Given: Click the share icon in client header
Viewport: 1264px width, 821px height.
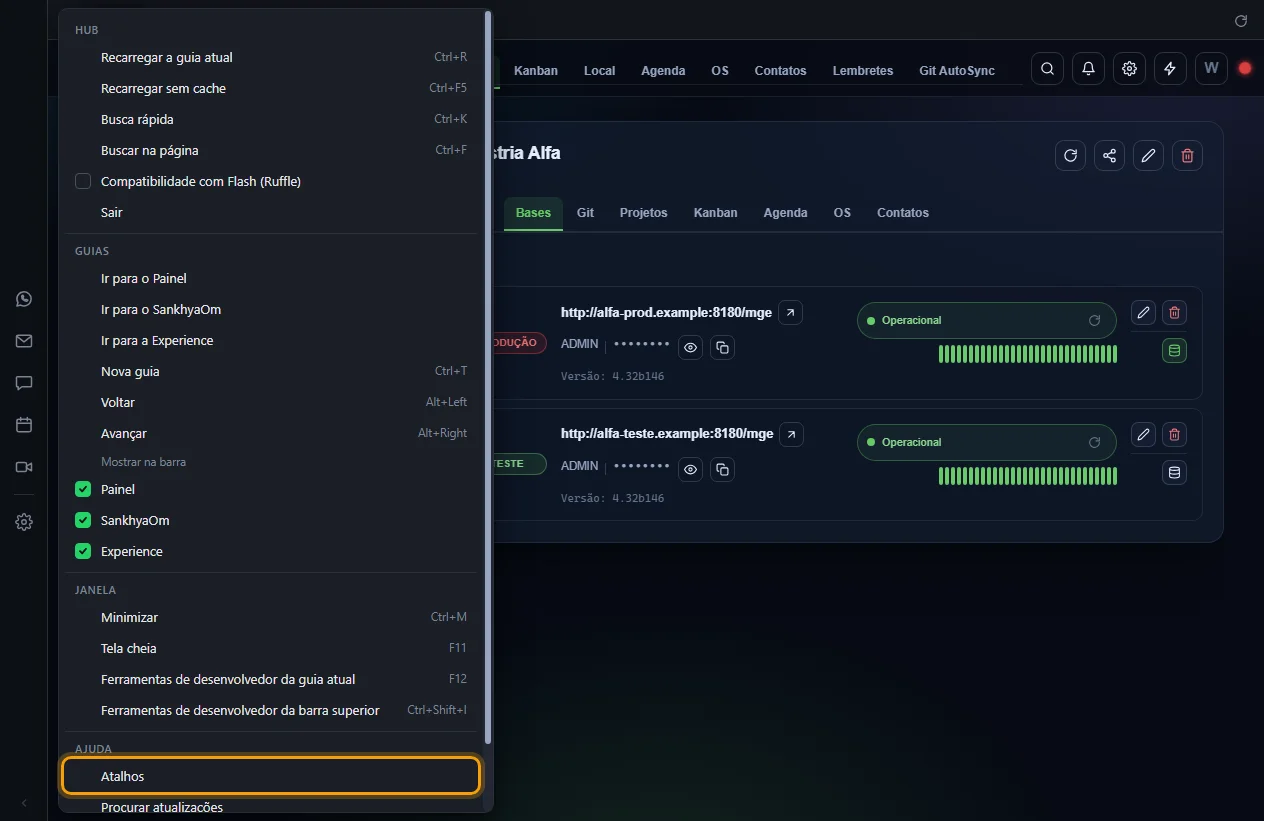Looking at the screenshot, I should (x=1109, y=155).
